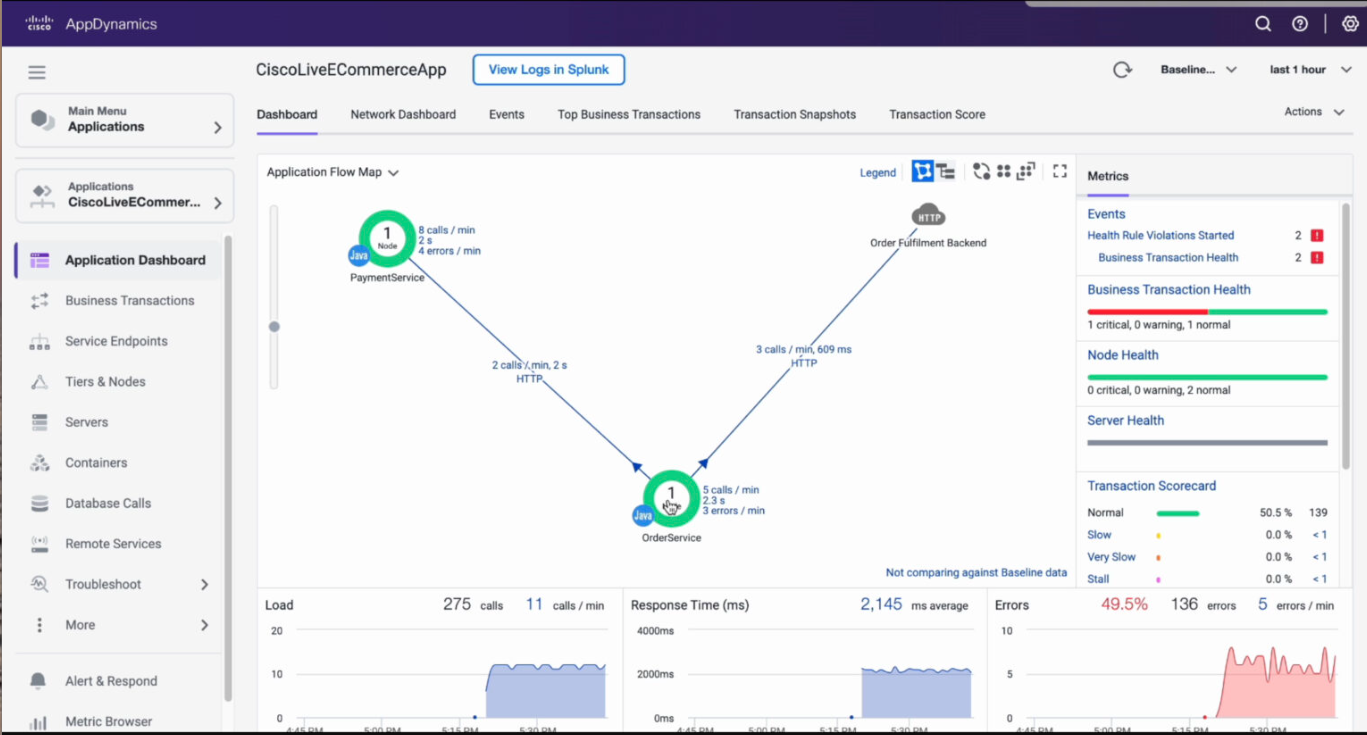The width and height of the screenshot is (1367, 735).
Task: Open the last 1 hour time range dropdown
Action: coord(1310,70)
